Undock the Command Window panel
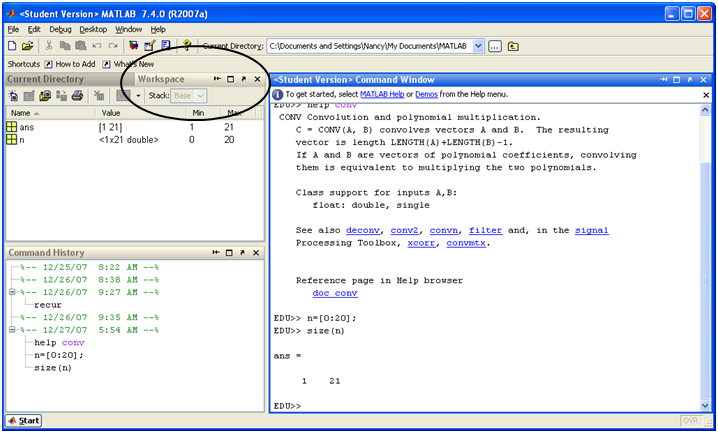718x433 pixels. point(689,79)
